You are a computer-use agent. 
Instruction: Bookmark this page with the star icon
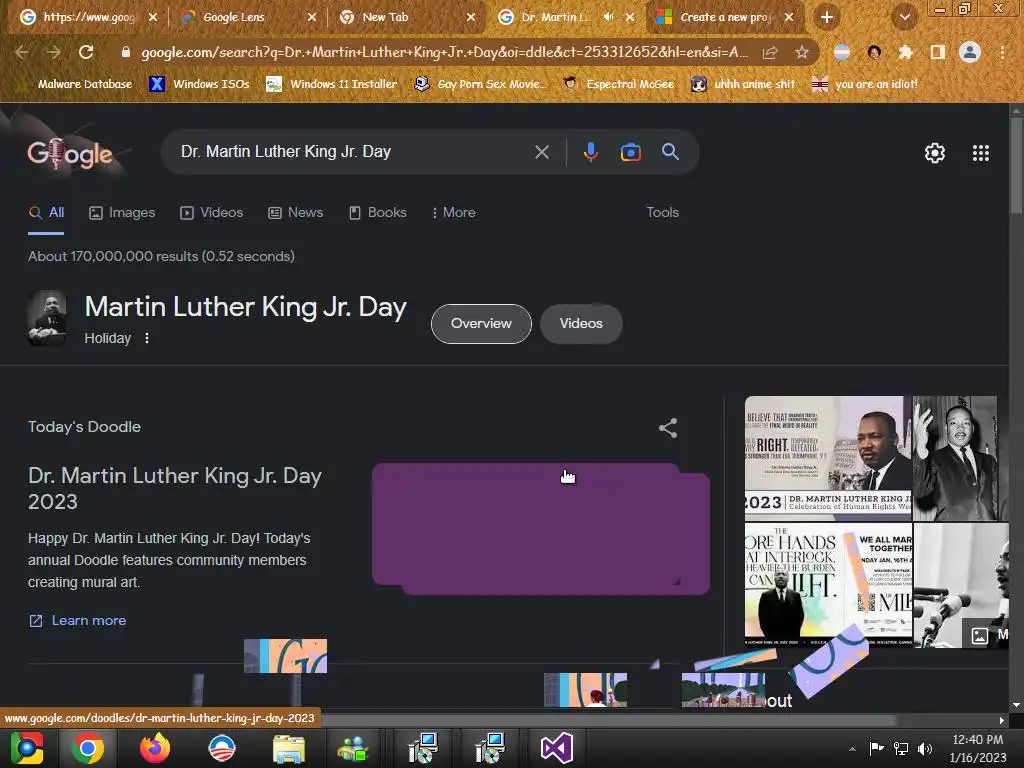pyautogui.click(x=802, y=52)
